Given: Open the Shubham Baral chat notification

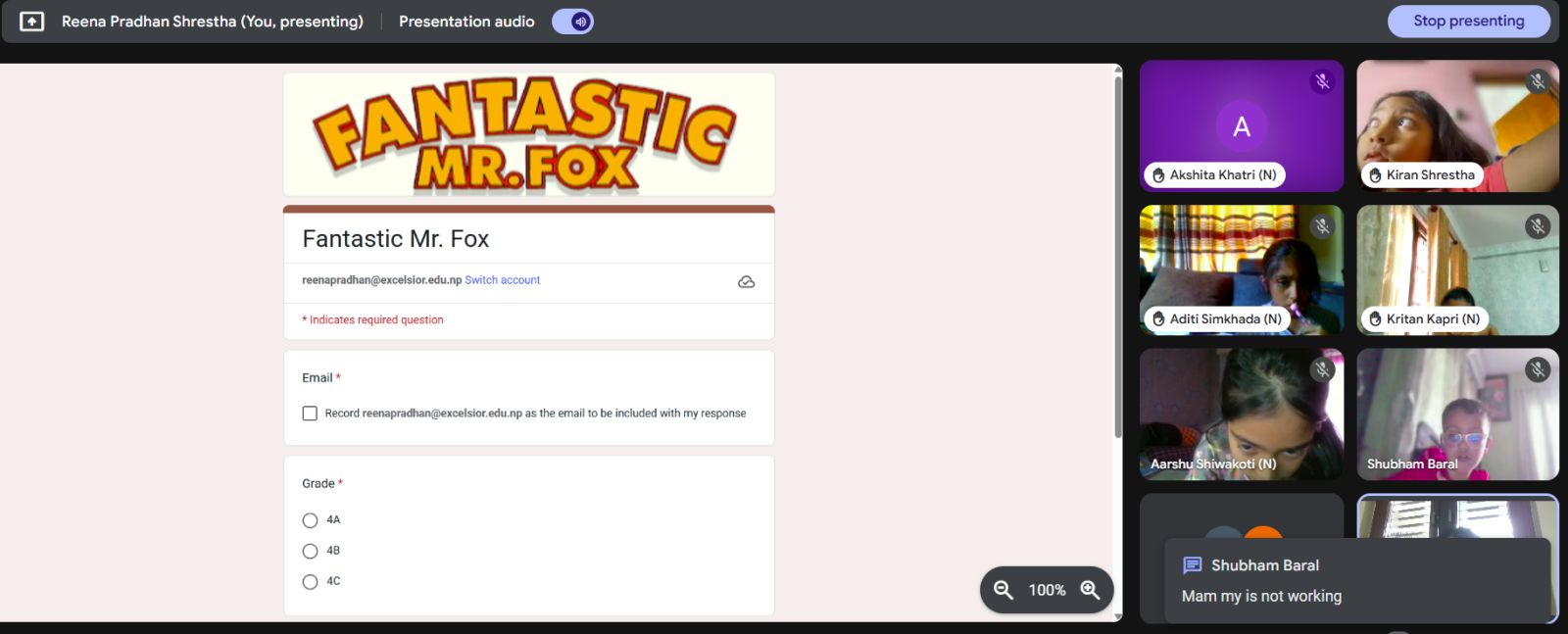Looking at the screenshot, I should pos(1358,580).
